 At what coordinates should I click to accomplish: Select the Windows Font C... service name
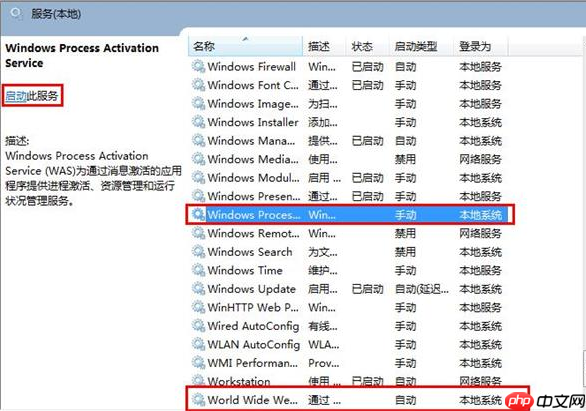[253, 85]
